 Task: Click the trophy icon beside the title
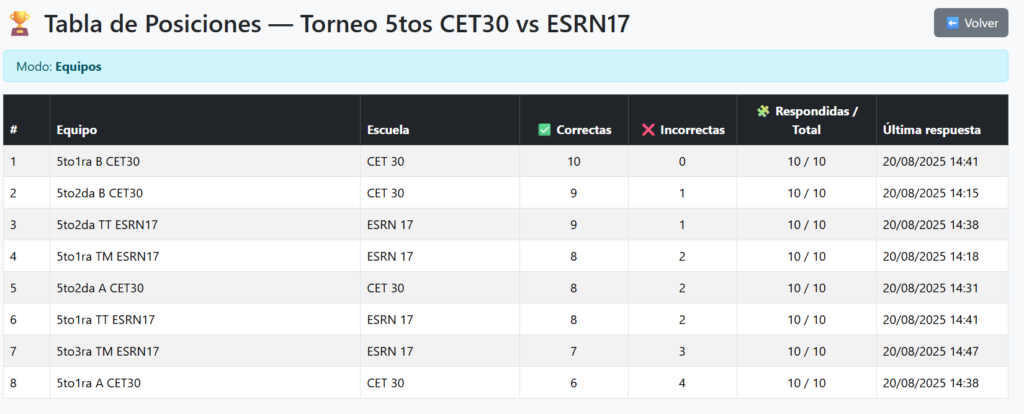(x=20, y=24)
